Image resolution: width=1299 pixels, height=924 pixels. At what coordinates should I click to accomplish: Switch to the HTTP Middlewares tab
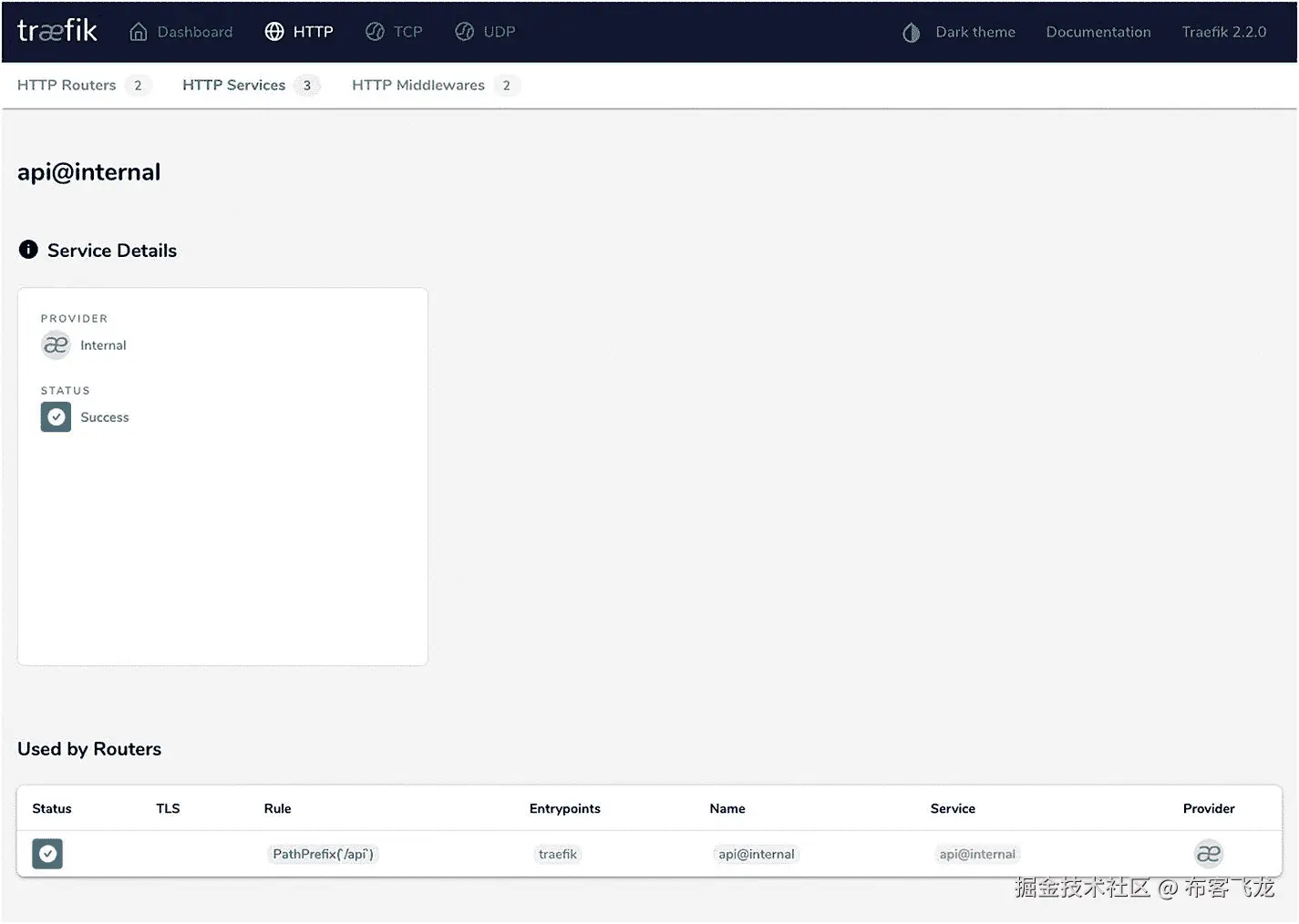click(436, 86)
